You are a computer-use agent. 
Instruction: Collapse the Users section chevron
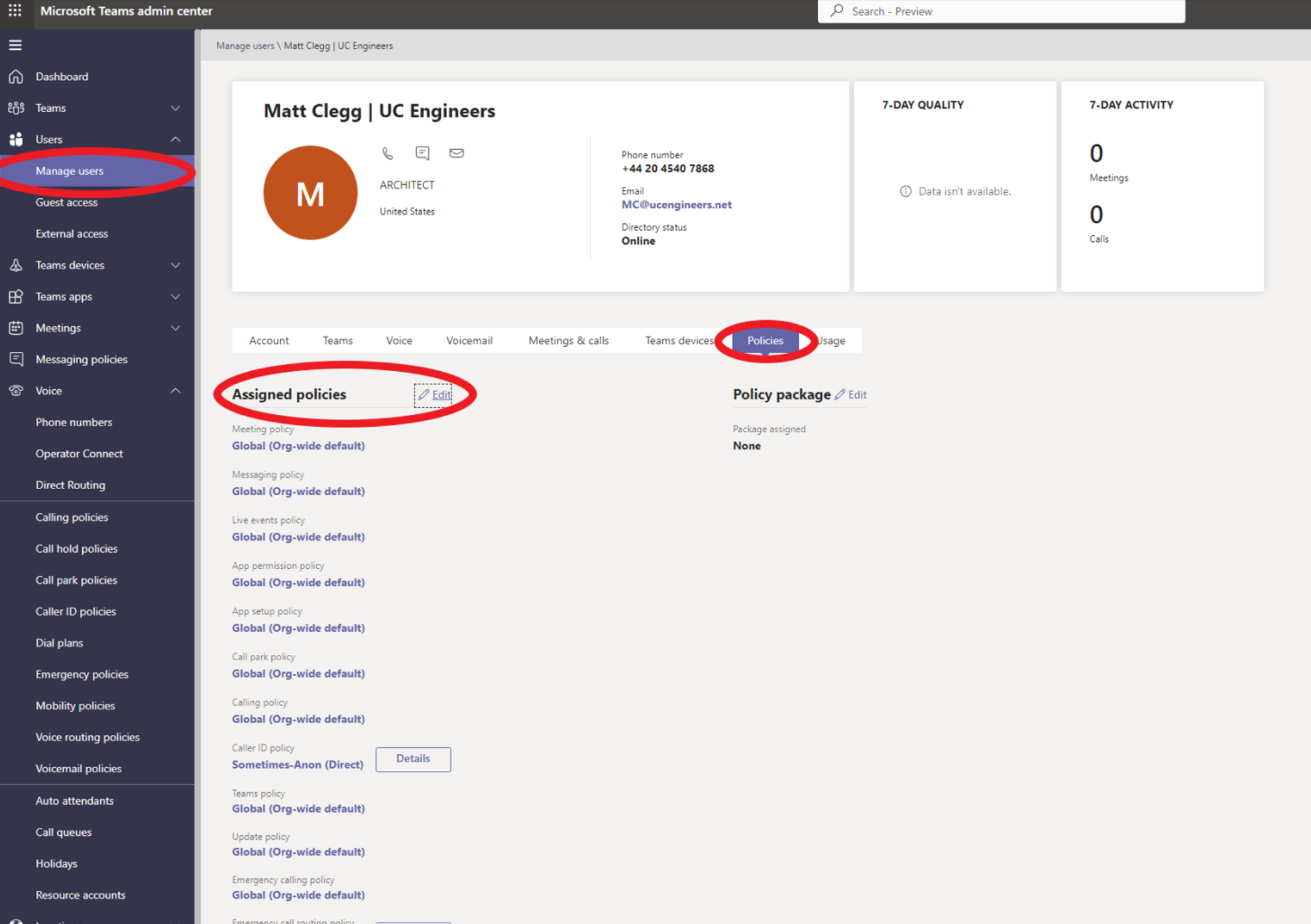(176, 139)
